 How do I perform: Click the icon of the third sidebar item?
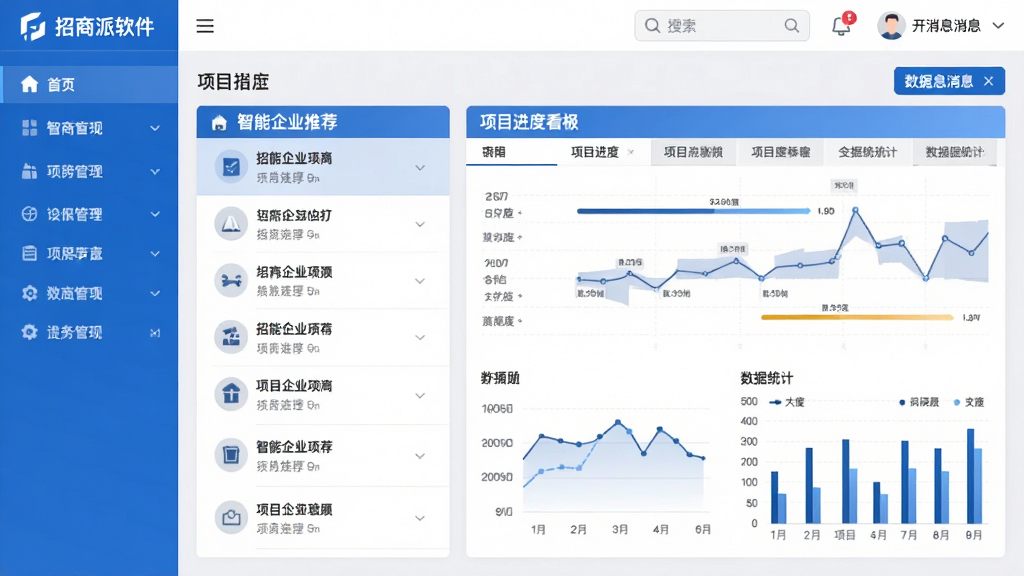click(29, 171)
